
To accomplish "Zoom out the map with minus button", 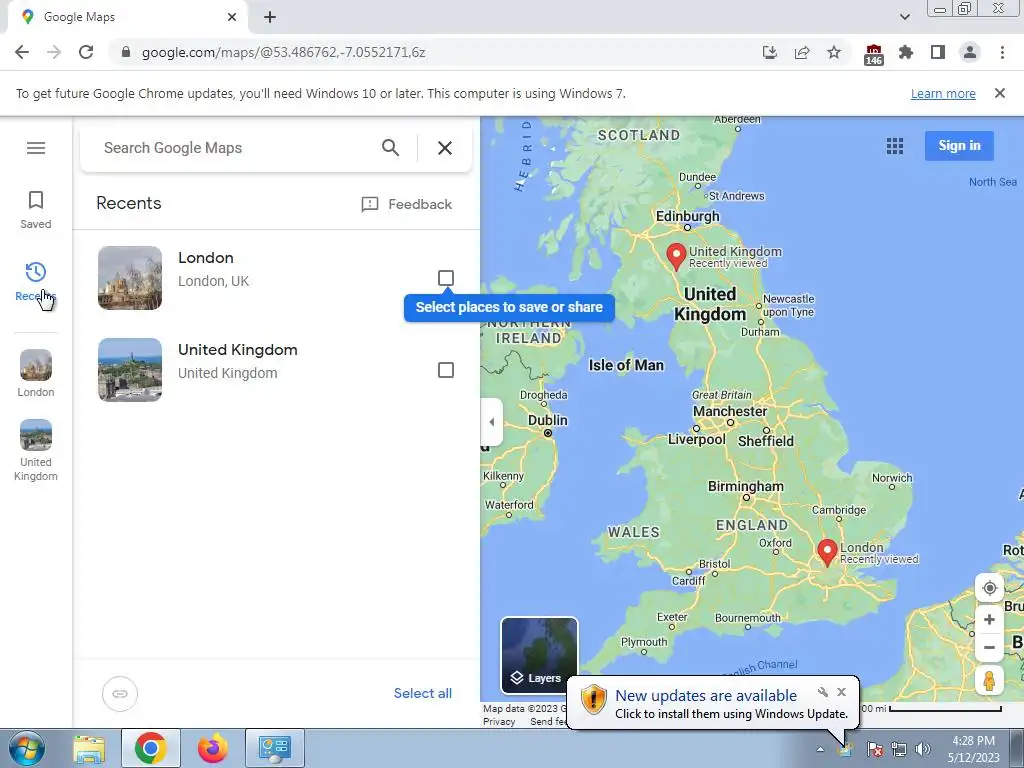I will point(989,648).
